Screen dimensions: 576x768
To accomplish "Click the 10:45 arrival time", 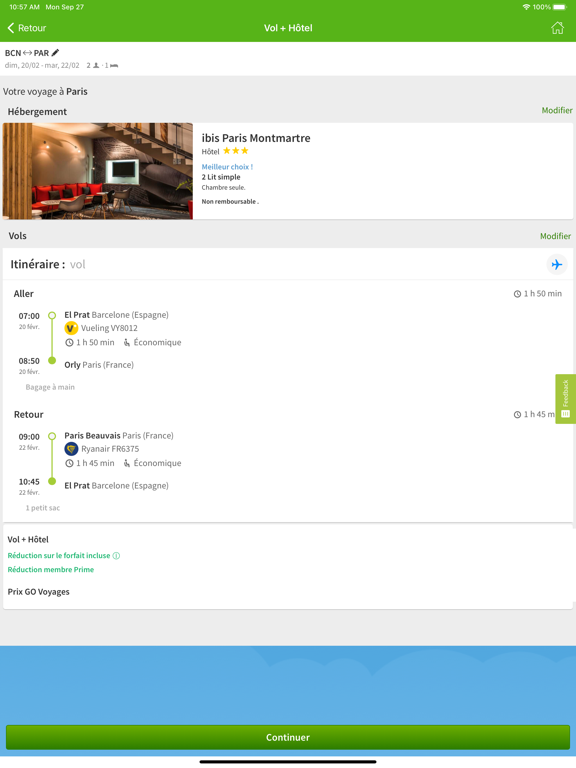I will tap(29, 481).
